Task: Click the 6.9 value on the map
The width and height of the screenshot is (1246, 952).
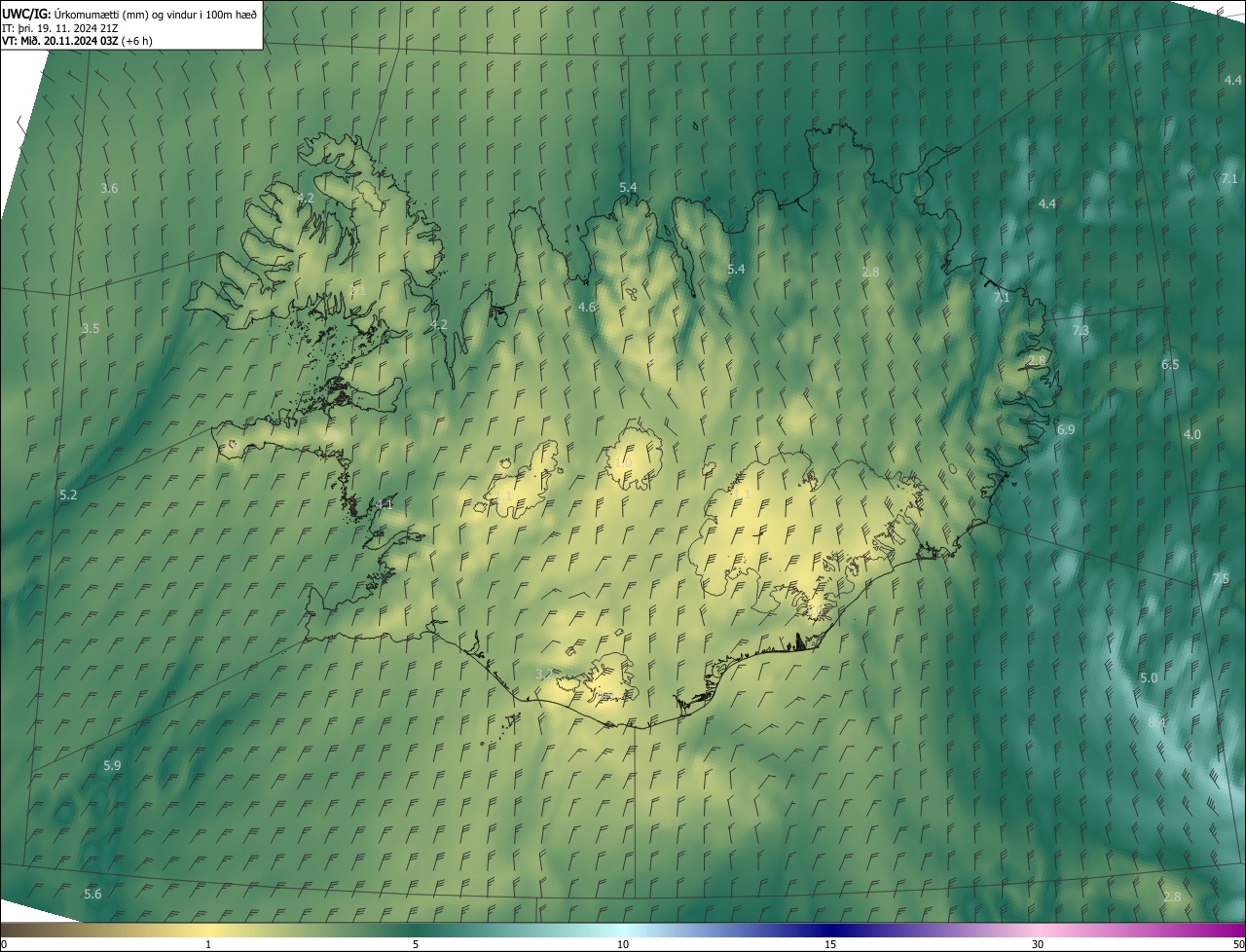Action: click(1066, 430)
